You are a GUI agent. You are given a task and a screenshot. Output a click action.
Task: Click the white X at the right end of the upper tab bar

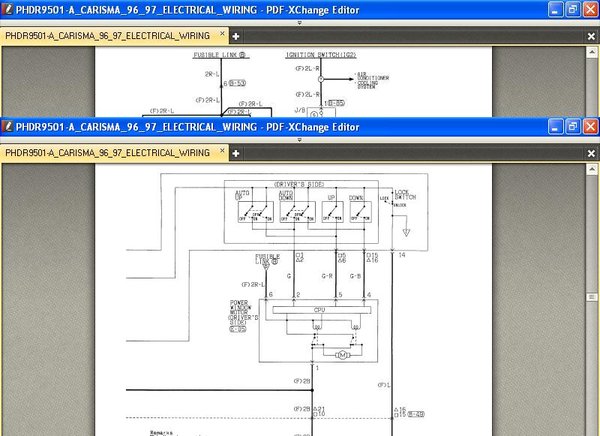[x=591, y=36]
